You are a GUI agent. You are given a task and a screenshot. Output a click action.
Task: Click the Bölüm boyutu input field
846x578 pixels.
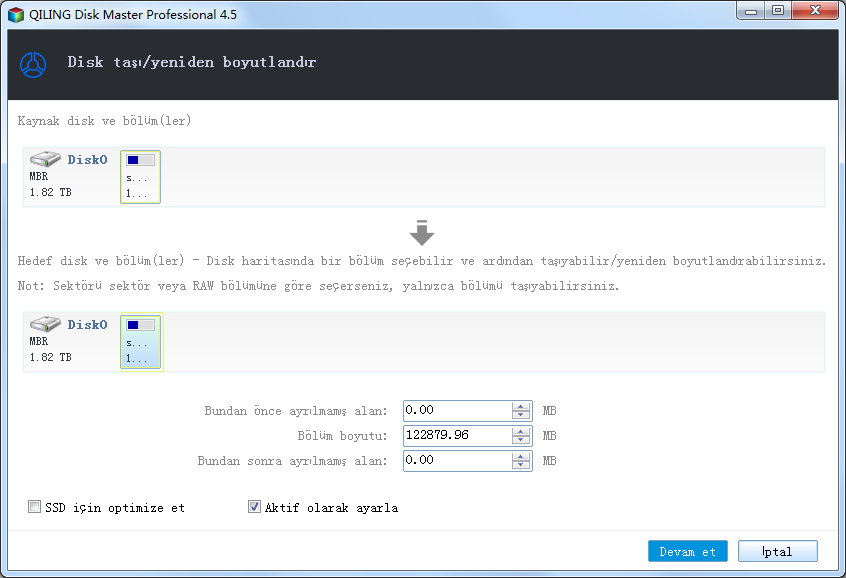coord(458,436)
